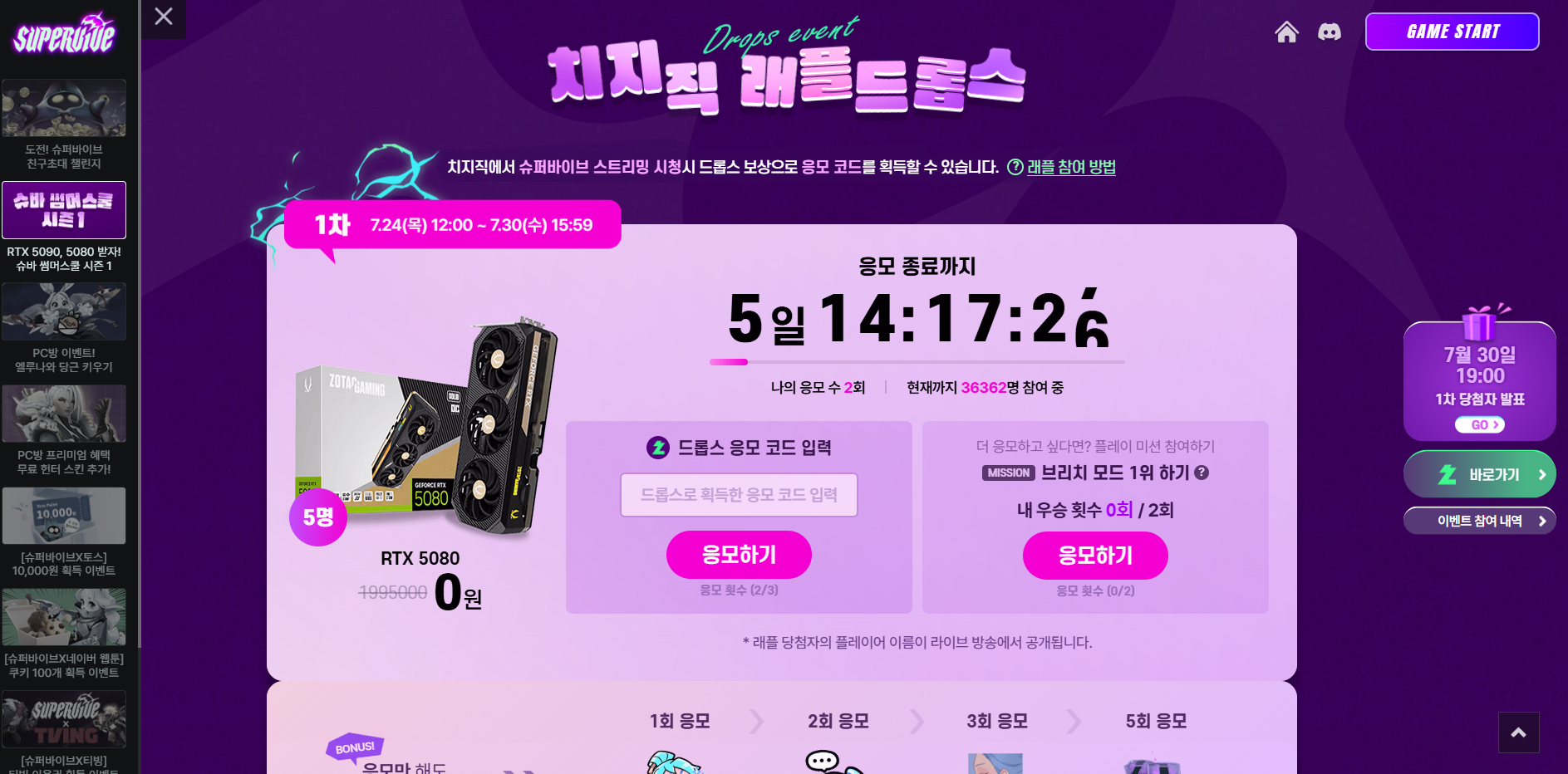
Task: Select the 슈바 썸머스쿨 시즌 1 sidebar thumbnail
Action: [x=64, y=210]
